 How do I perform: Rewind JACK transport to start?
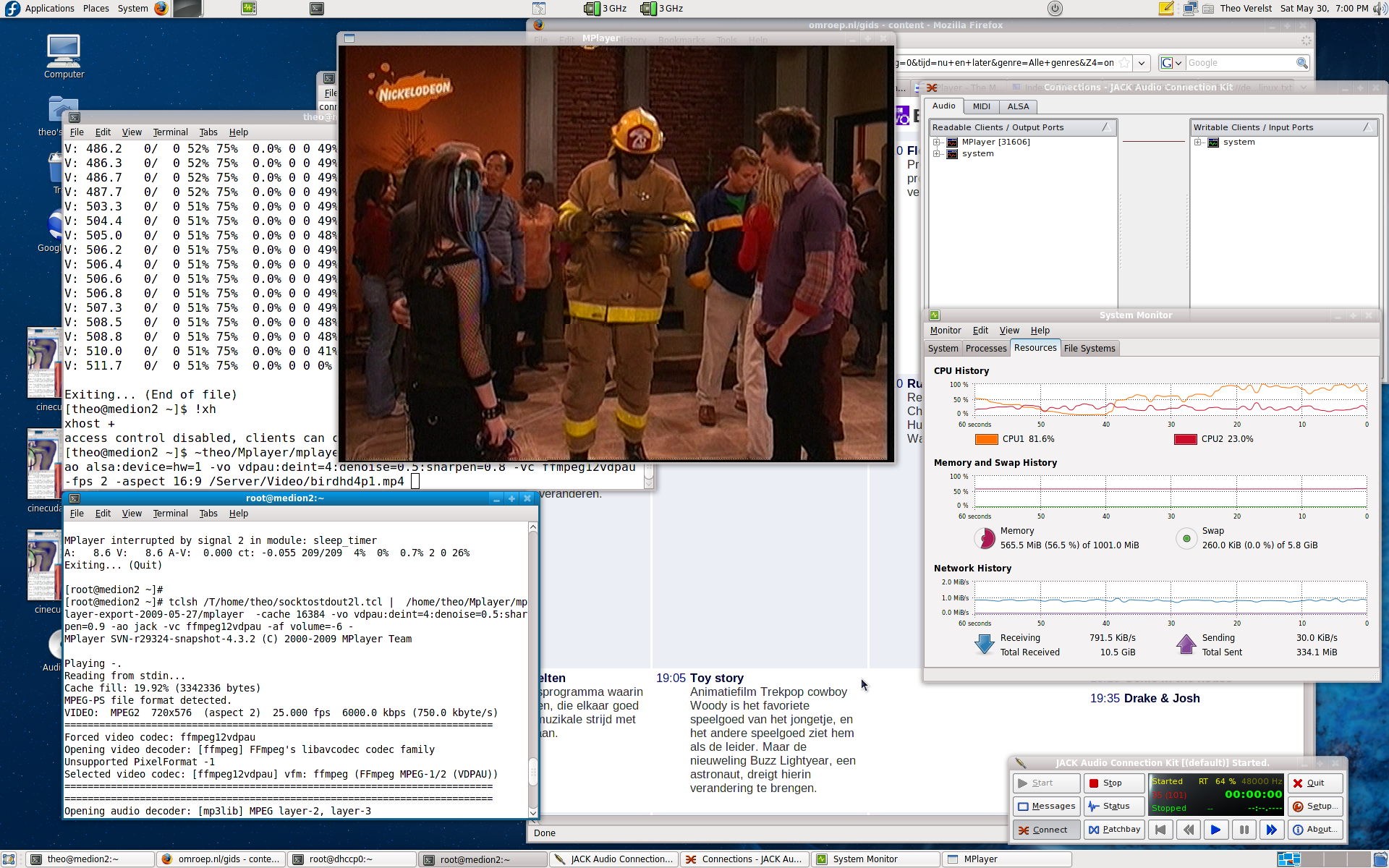(1160, 830)
